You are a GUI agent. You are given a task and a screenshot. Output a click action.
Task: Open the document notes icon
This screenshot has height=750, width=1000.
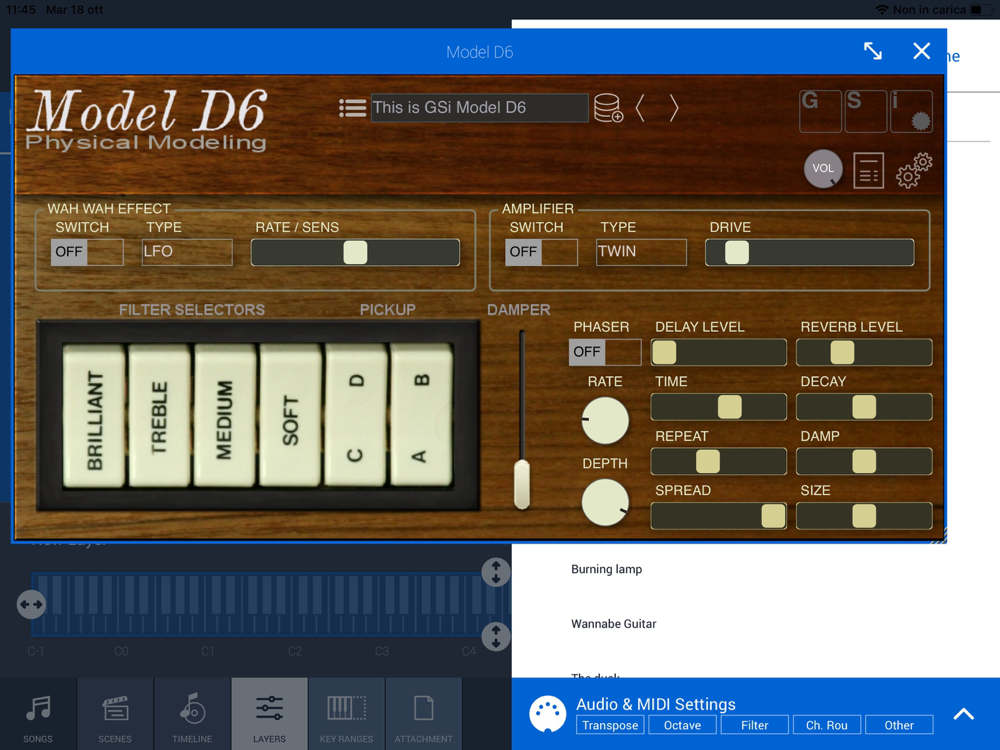pyautogui.click(x=868, y=170)
